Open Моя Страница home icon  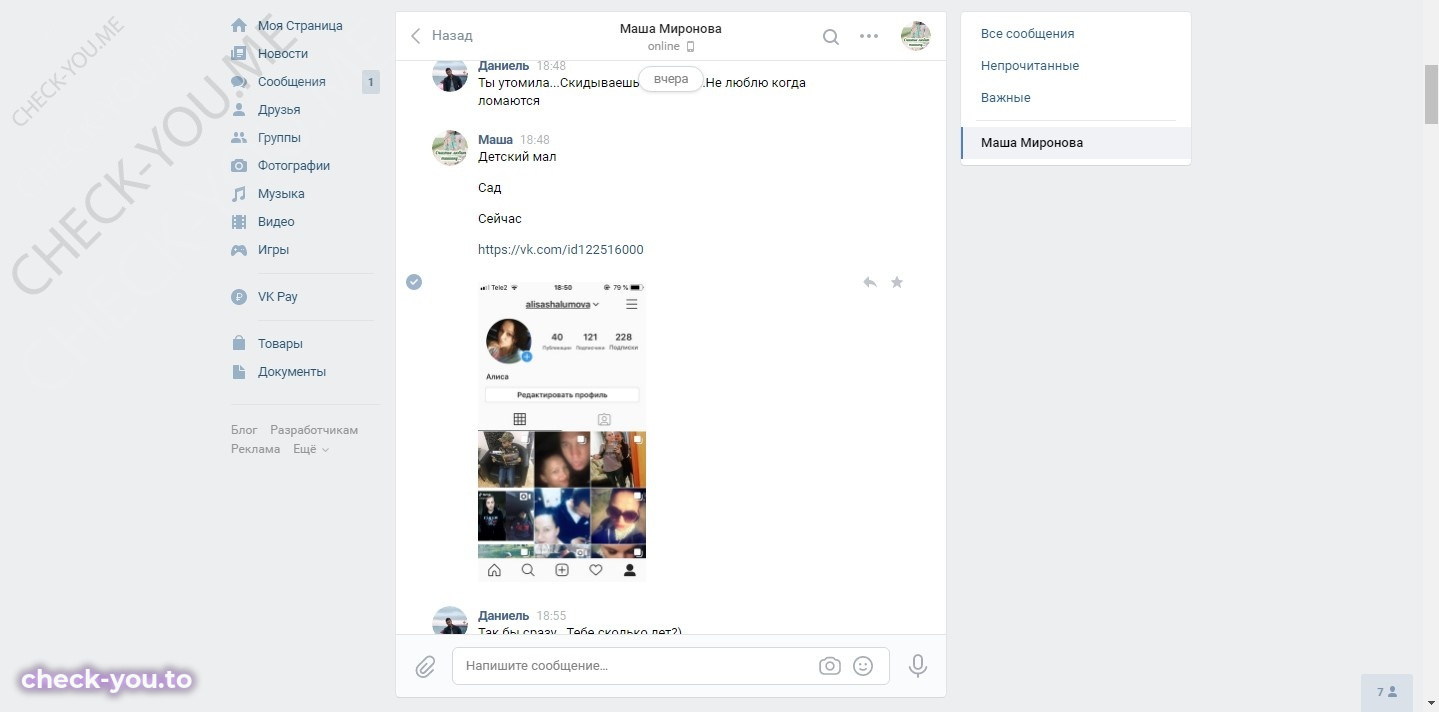pyautogui.click(x=239, y=25)
